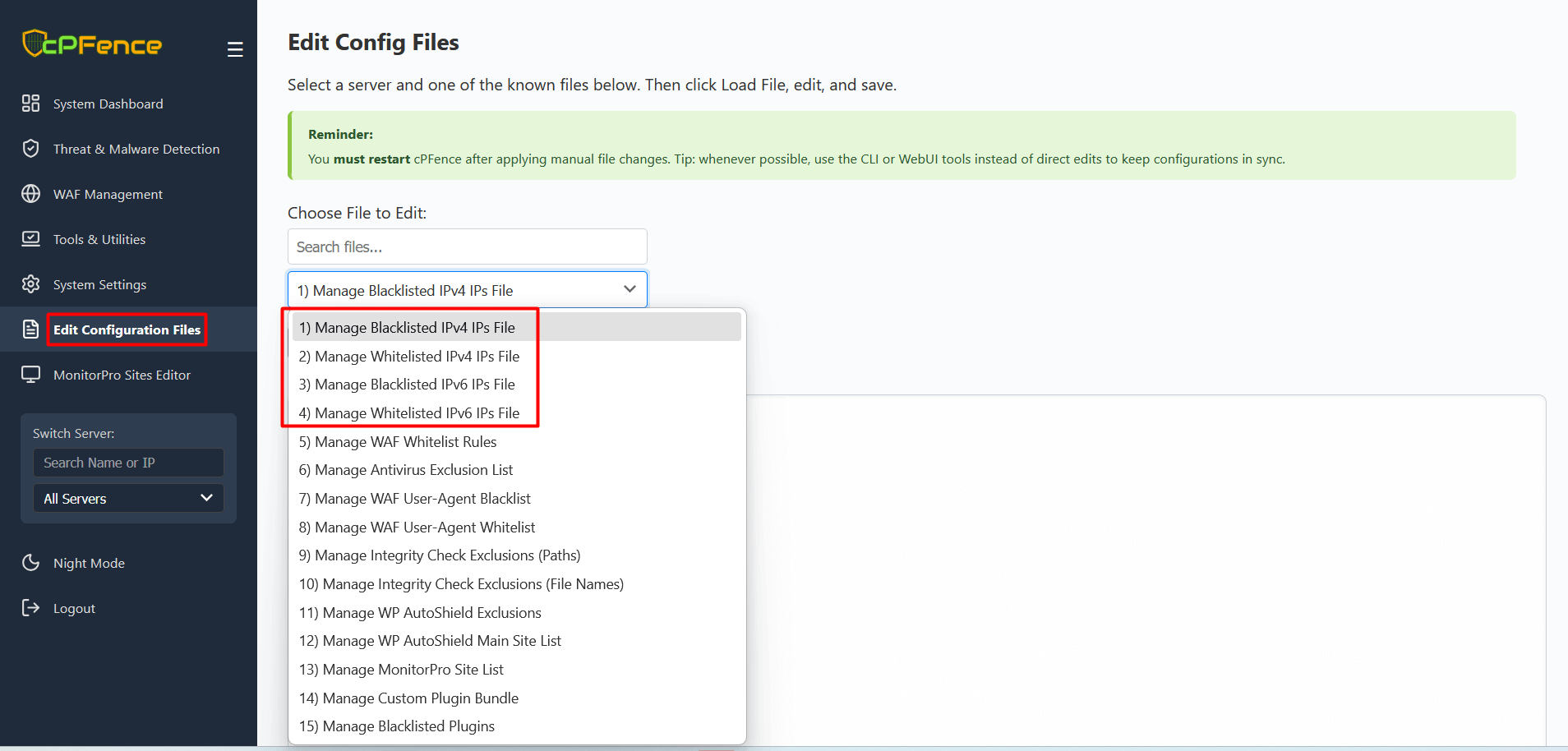The height and width of the screenshot is (751, 1568).
Task: Focus the Search Name or IP field
Action: pos(128,463)
